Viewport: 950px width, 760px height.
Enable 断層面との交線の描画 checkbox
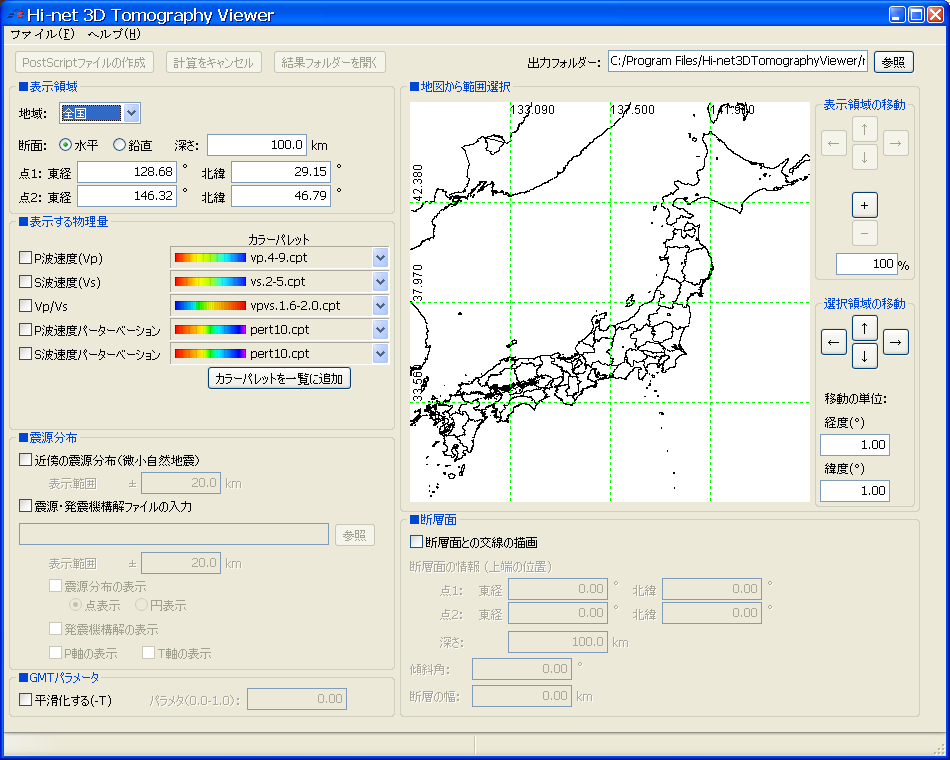click(416, 541)
